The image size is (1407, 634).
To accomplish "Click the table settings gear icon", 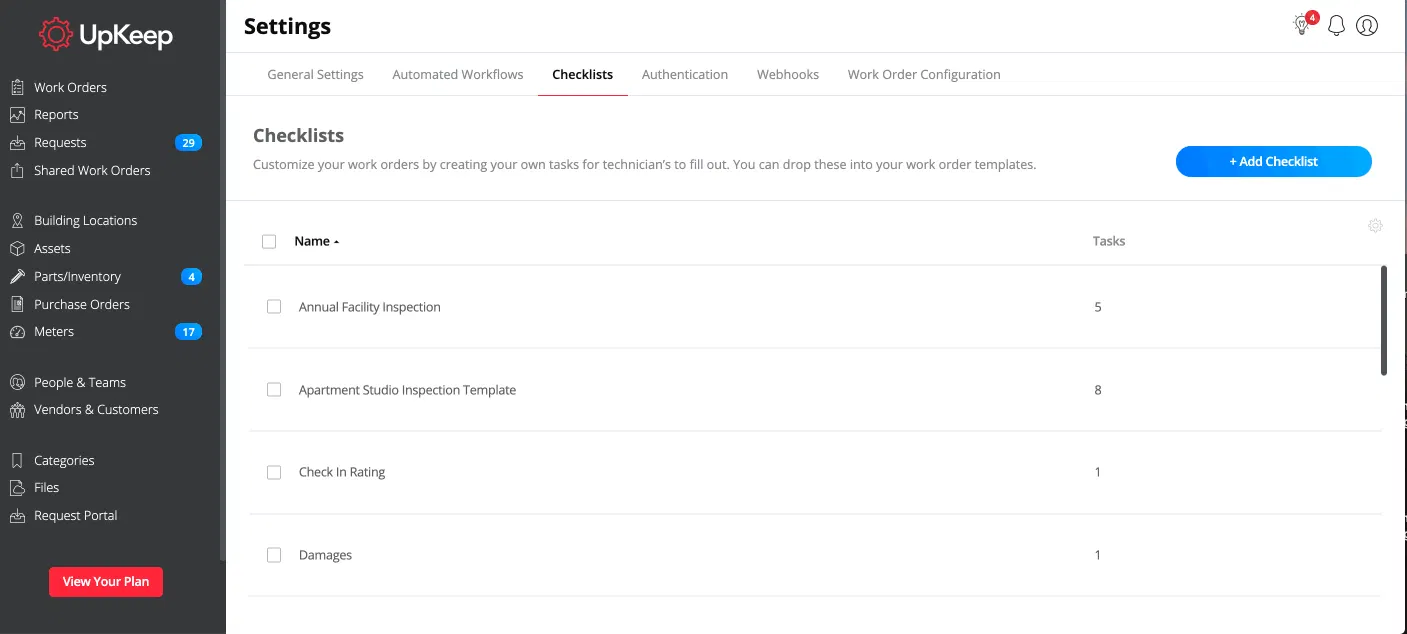I will pos(1375,226).
